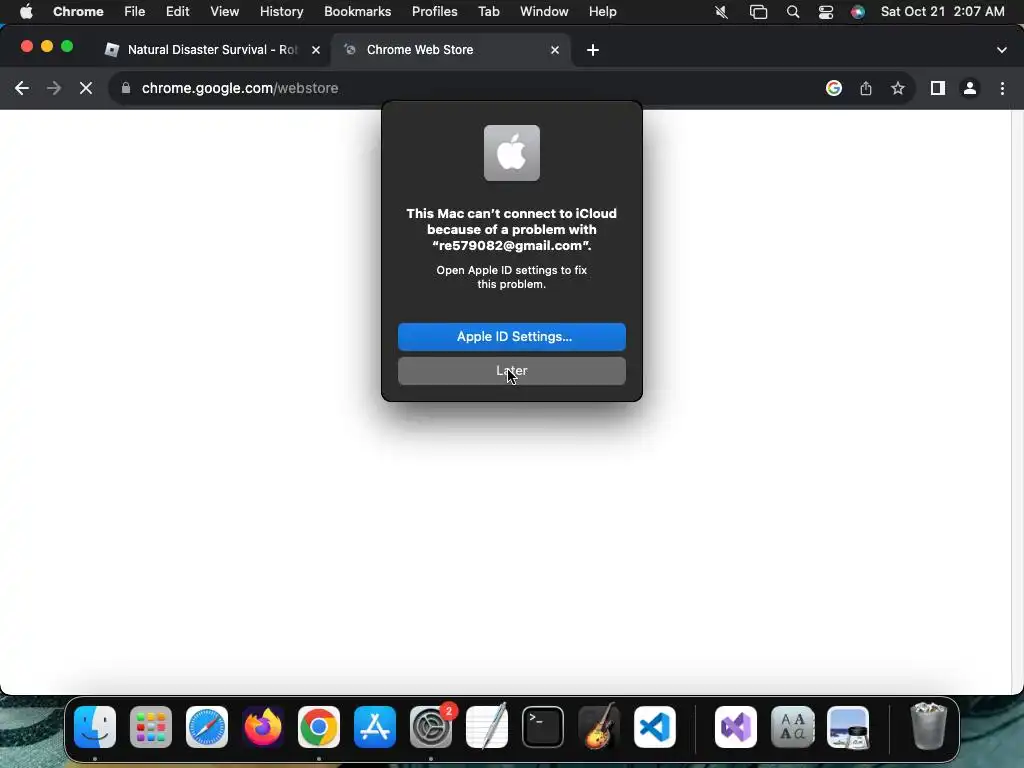This screenshot has width=1024, height=768.
Task: Click the Google icon in the address bar
Action: click(x=834, y=88)
